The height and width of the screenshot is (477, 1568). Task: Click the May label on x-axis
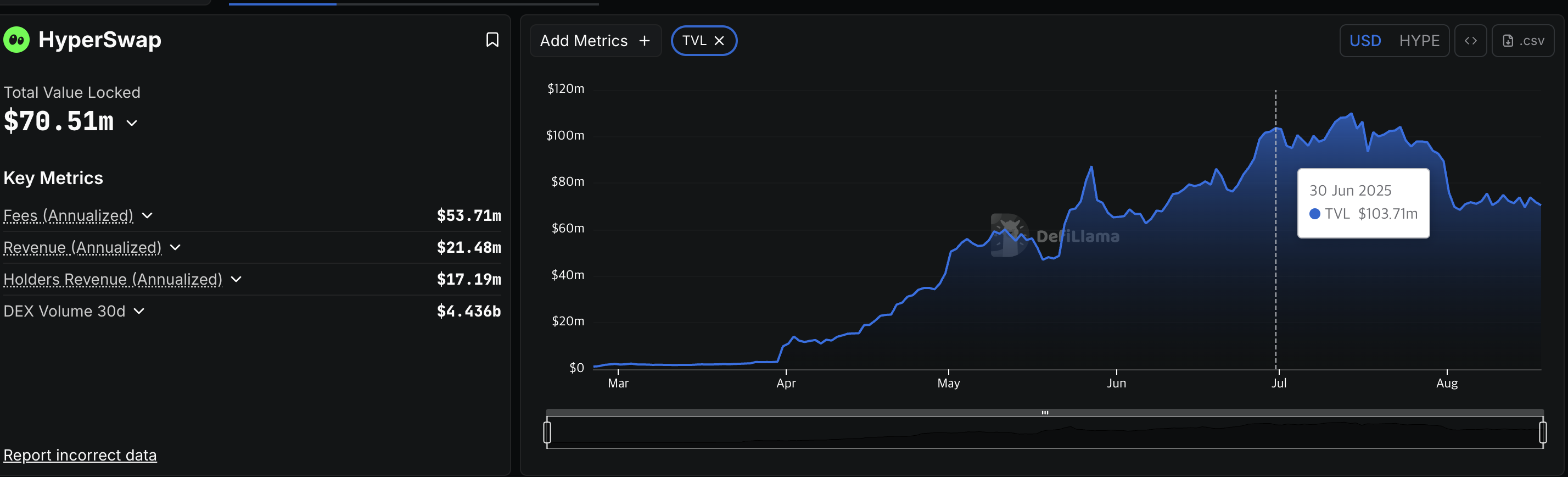(948, 383)
